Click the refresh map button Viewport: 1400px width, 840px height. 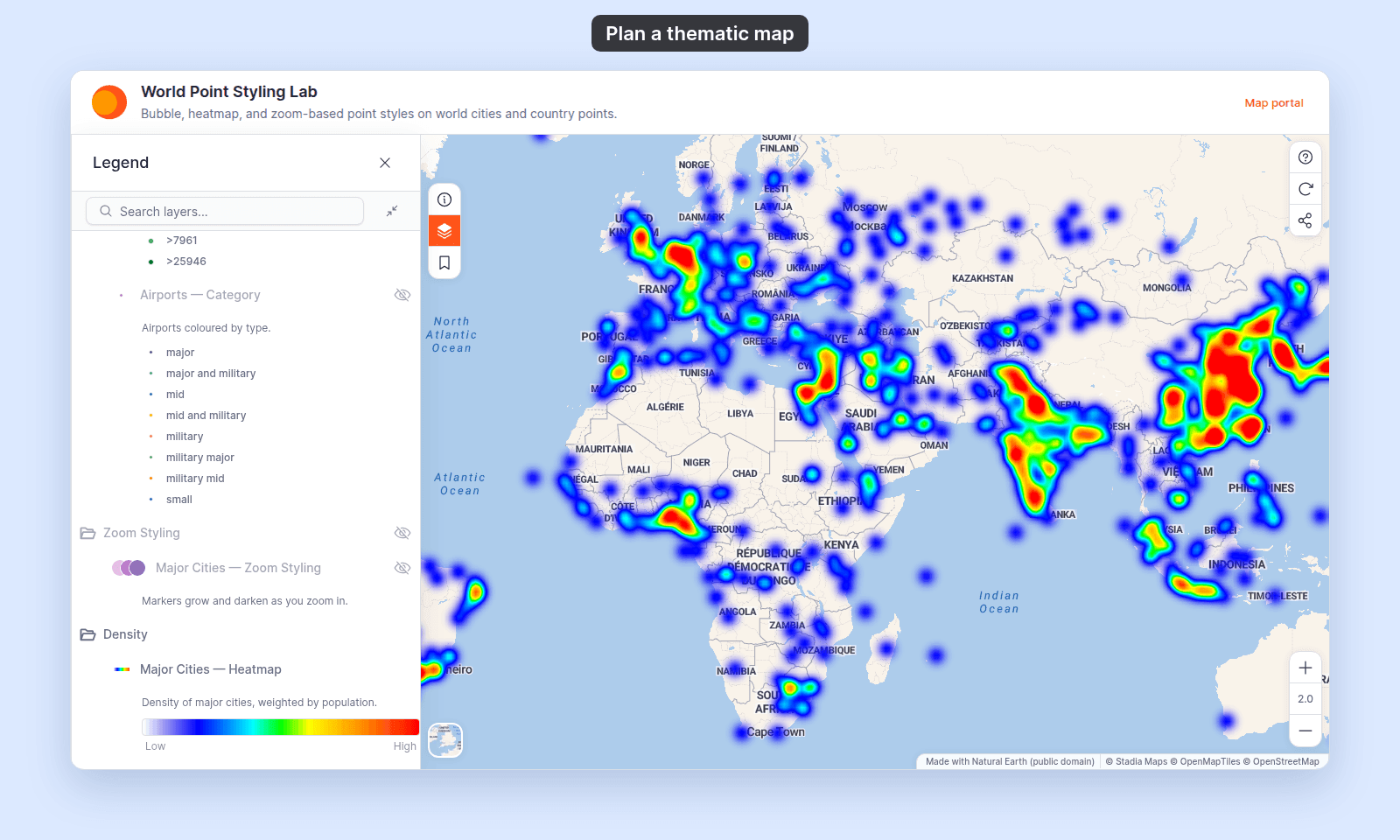[x=1305, y=189]
